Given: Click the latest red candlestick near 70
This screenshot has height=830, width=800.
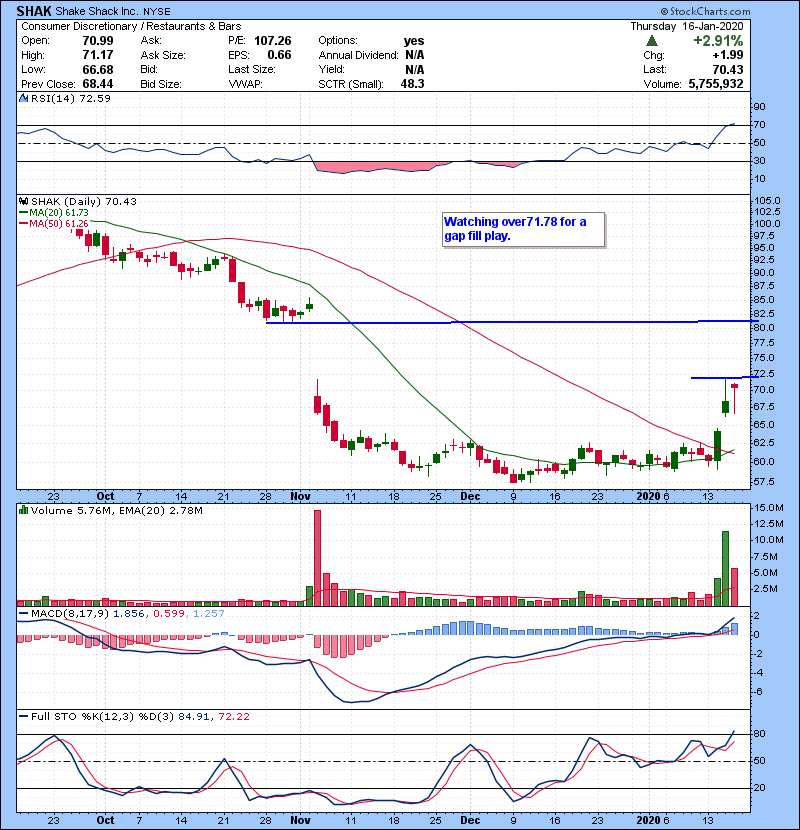Looking at the screenshot, I should [x=734, y=398].
